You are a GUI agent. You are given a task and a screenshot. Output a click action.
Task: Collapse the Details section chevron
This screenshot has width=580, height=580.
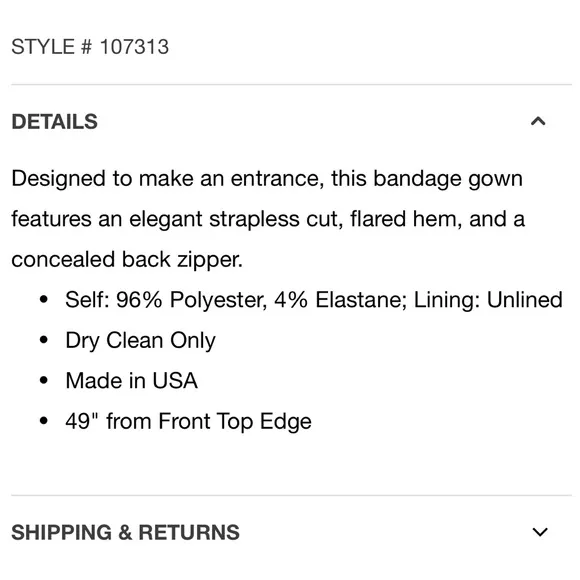click(x=538, y=121)
